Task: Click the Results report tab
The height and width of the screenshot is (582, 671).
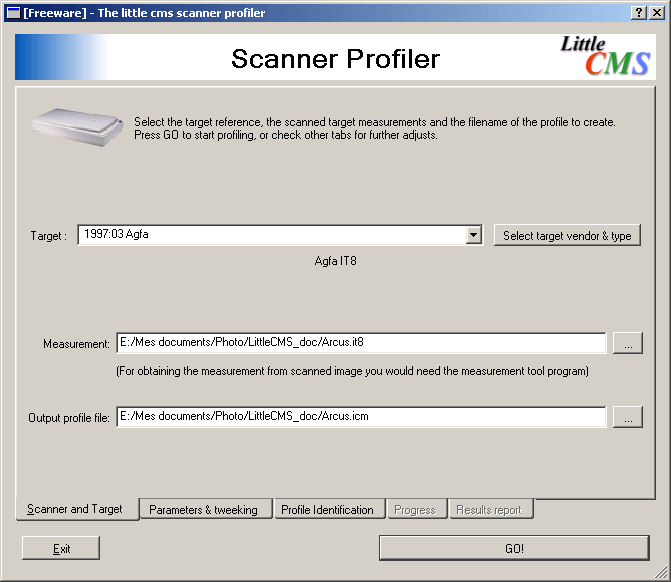Action: [x=491, y=509]
